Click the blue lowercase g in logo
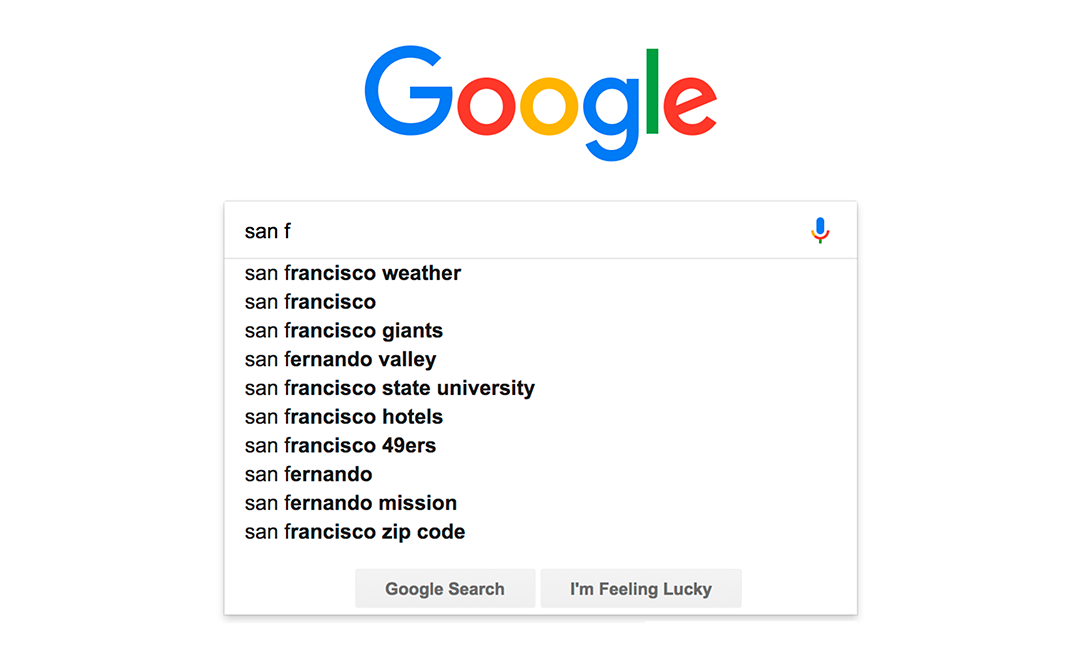The height and width of the screenshot is (653, 1080). click(x=610, y=112)
